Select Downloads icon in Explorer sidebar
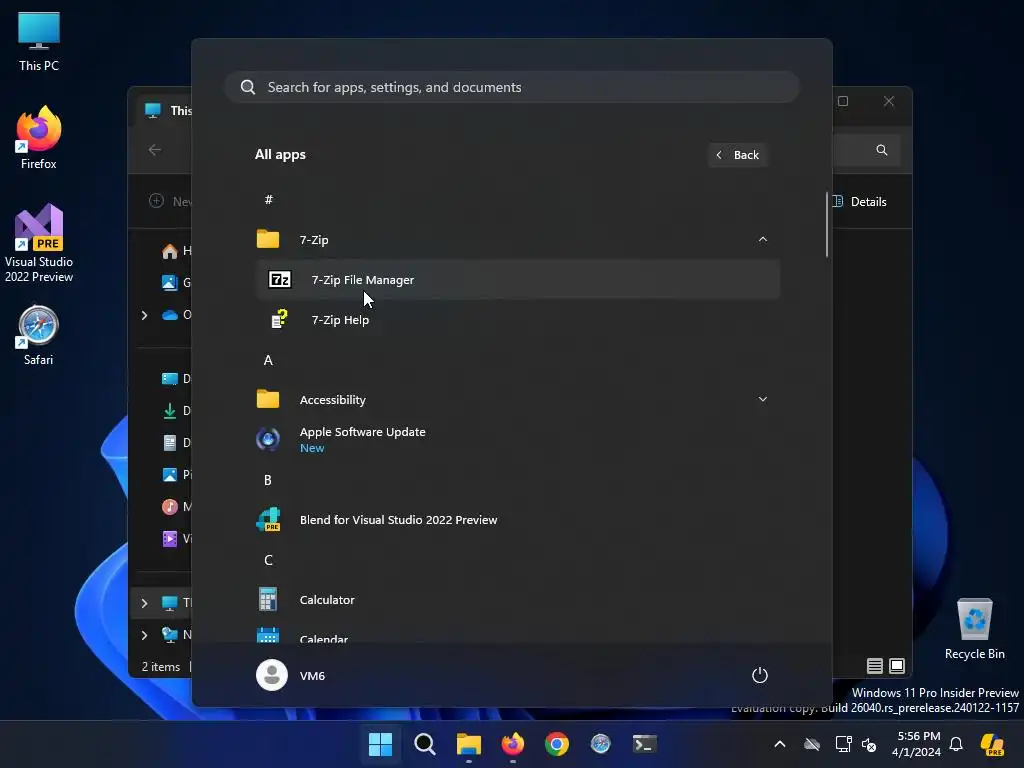Image resolution: width=1024 pixels, height=768 pixels. (170, 411)
